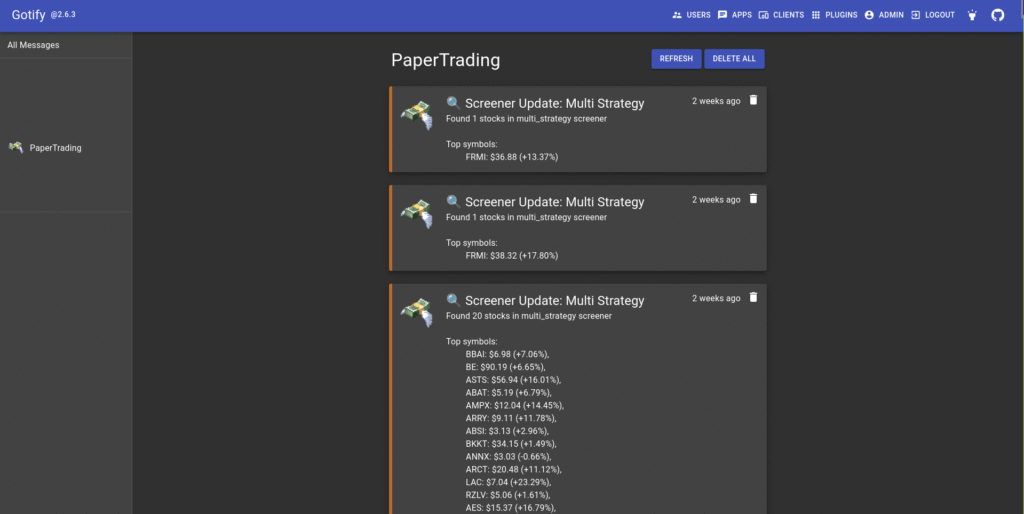
Task: Click app image on the 20 stocks message
Action: point(416,311)
